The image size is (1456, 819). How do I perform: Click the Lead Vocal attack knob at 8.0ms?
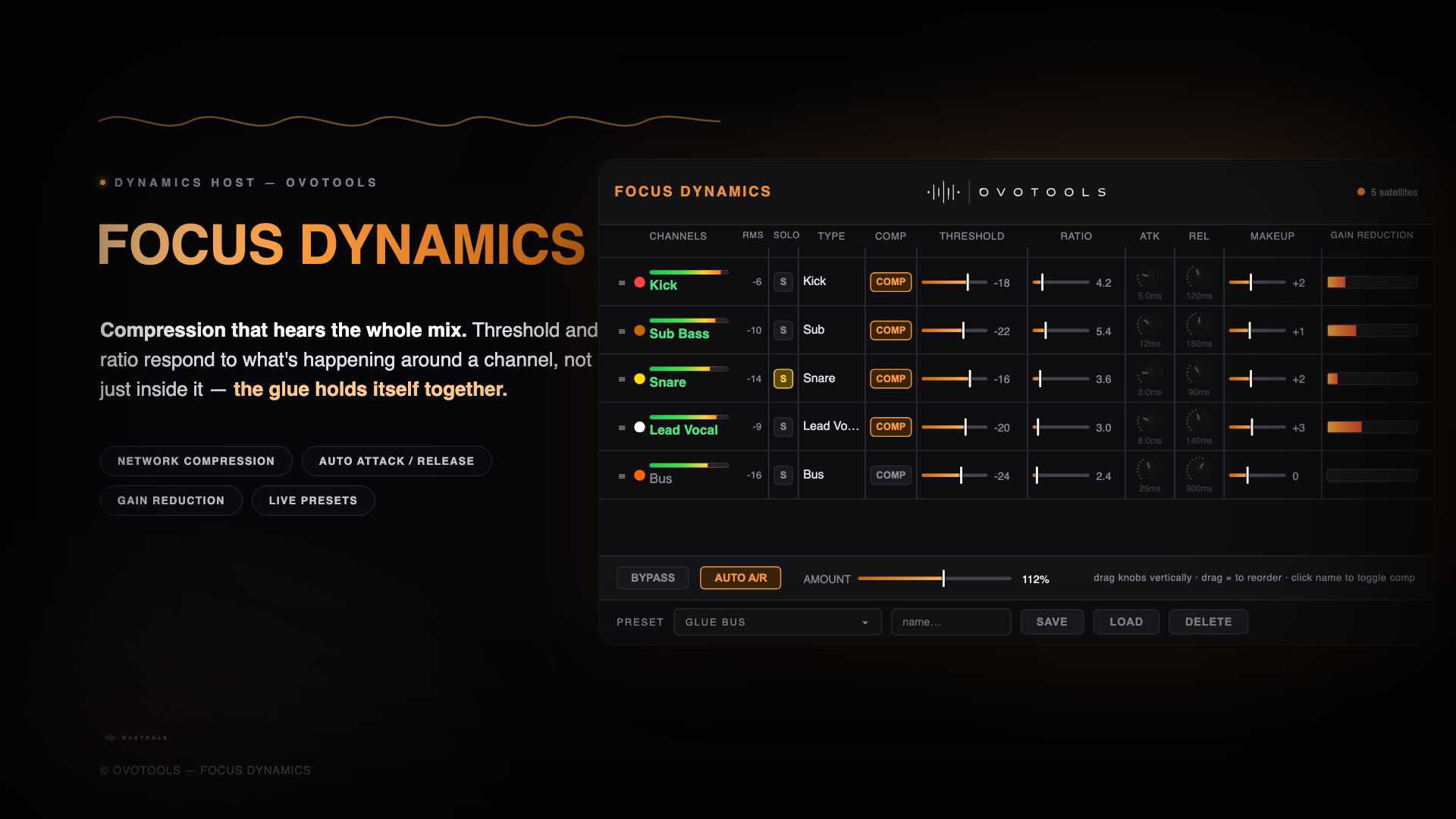tap(1149, 422)
